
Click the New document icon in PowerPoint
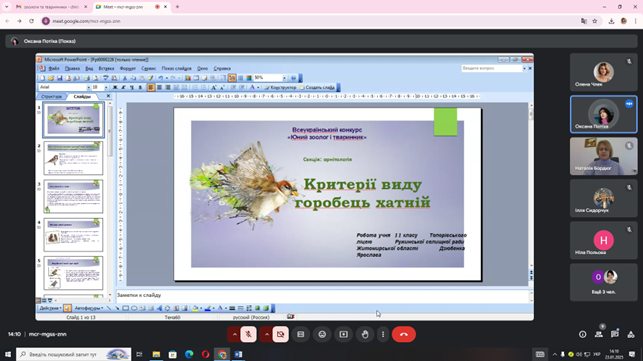42,78
